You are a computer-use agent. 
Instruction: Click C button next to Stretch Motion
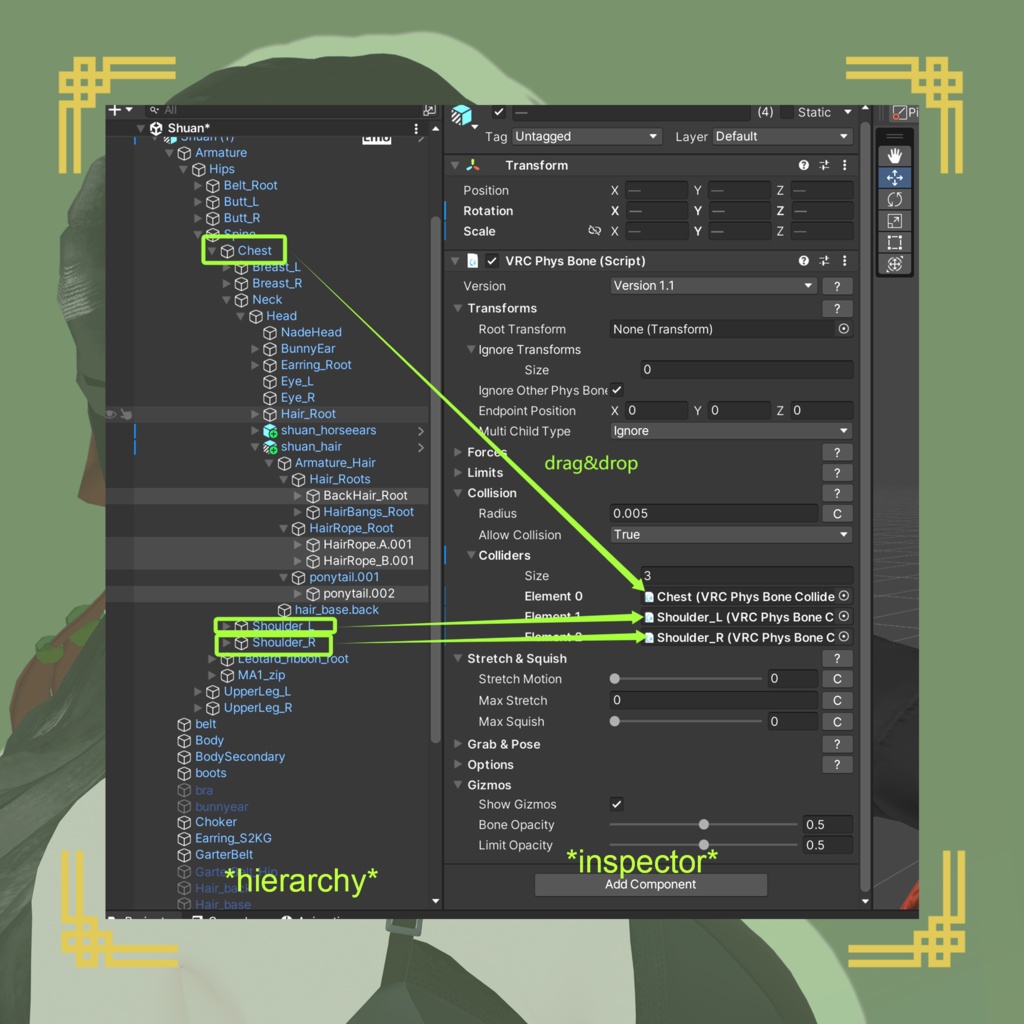point(837,679)
